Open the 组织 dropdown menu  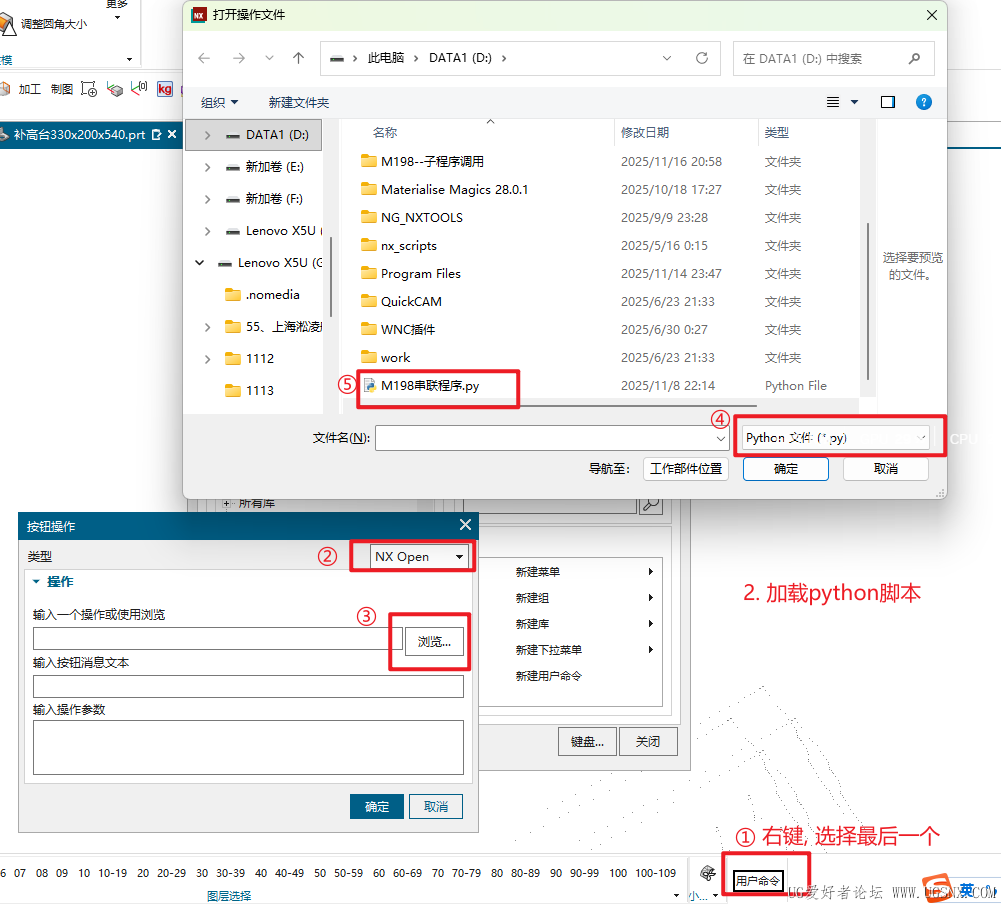[220, 103]
